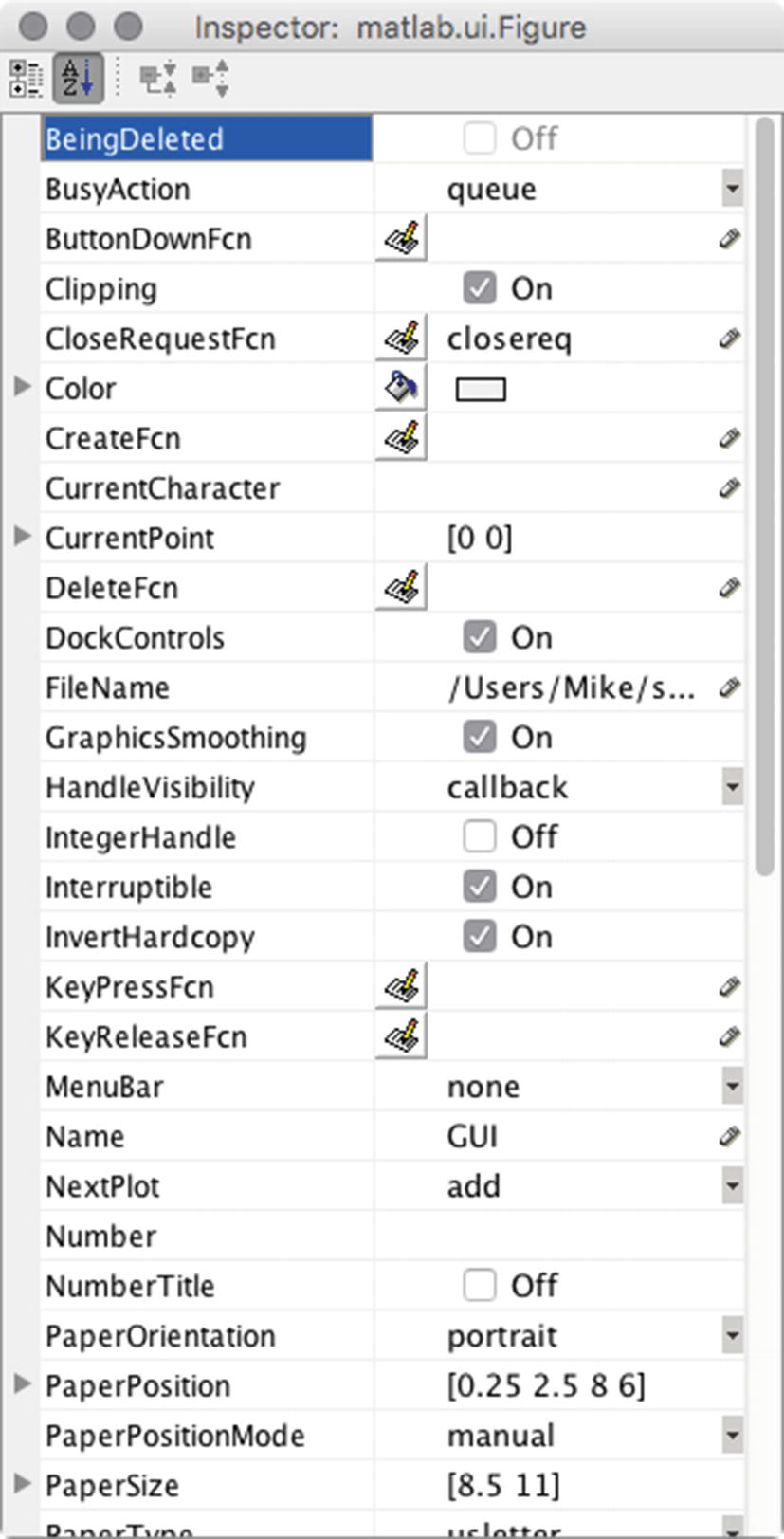Screen dimensions: 784x1539
Task: Enable the NumberTitle checkbox
Action: [481, 1285]
